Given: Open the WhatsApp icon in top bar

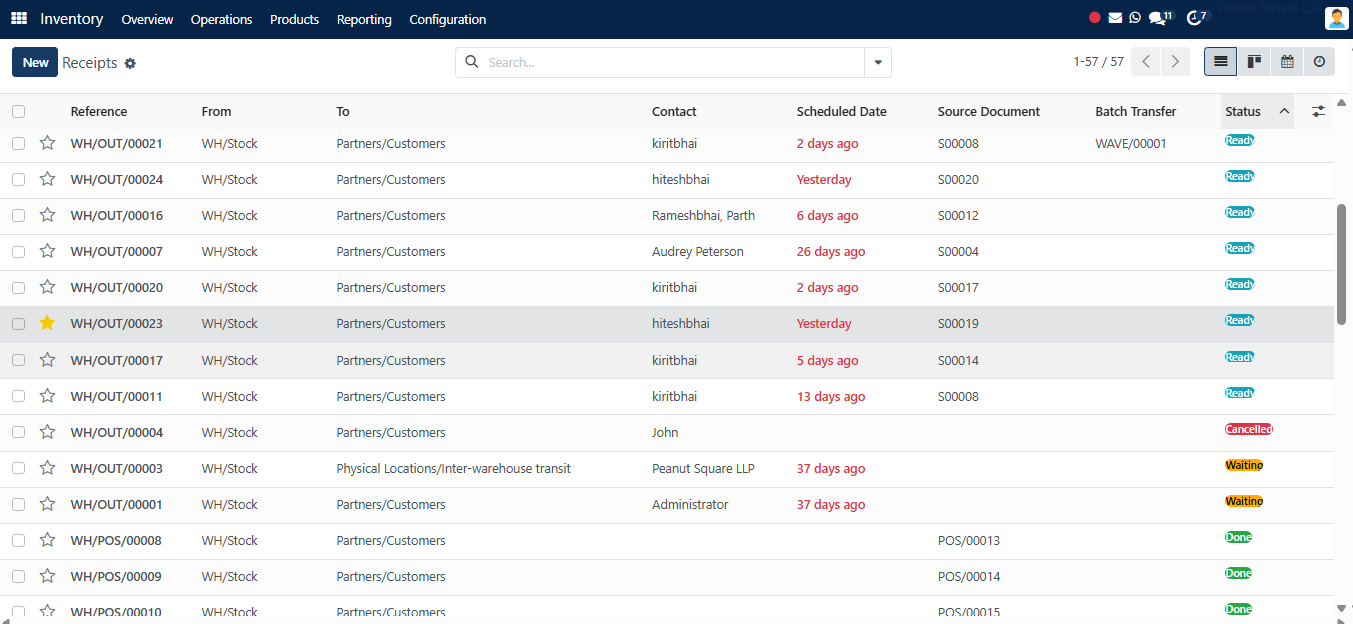Looking at the screenshot, I should tap(1135, 18).
